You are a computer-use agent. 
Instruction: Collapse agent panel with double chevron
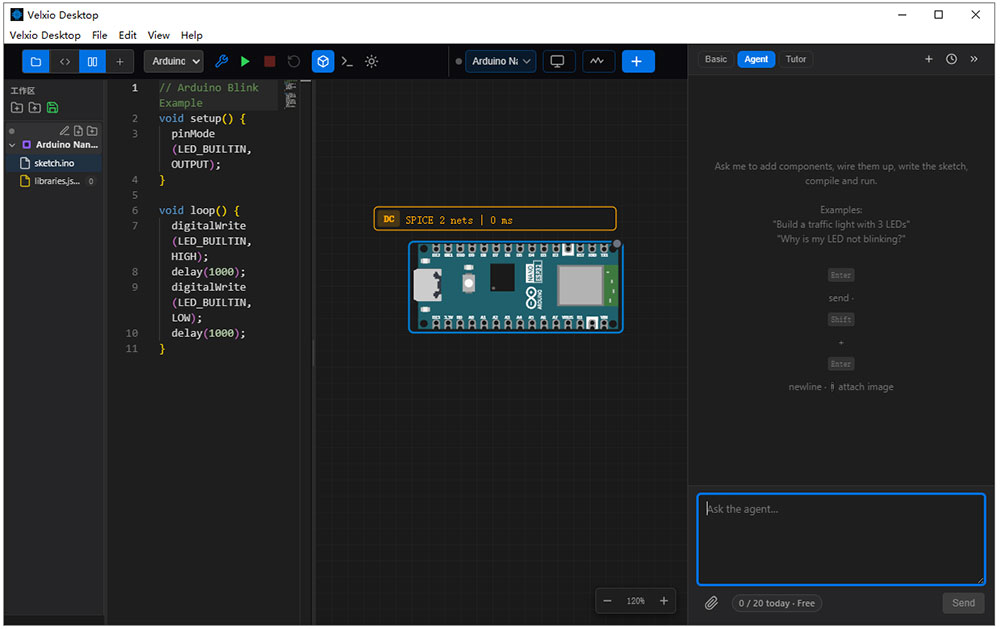974,59
